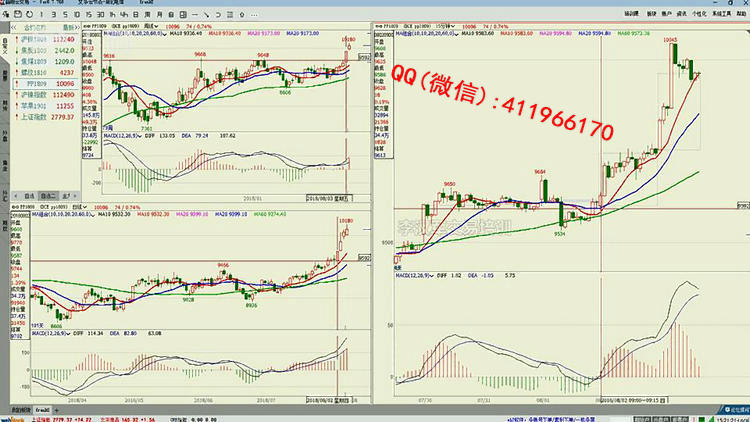Screen dimensions: 750x422
Task: Select the 沪铜 row in the watchlist
Action: tap(45, 39)
